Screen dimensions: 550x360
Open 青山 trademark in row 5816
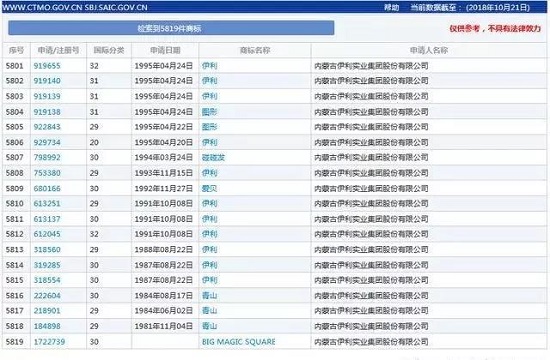[209, 295]
